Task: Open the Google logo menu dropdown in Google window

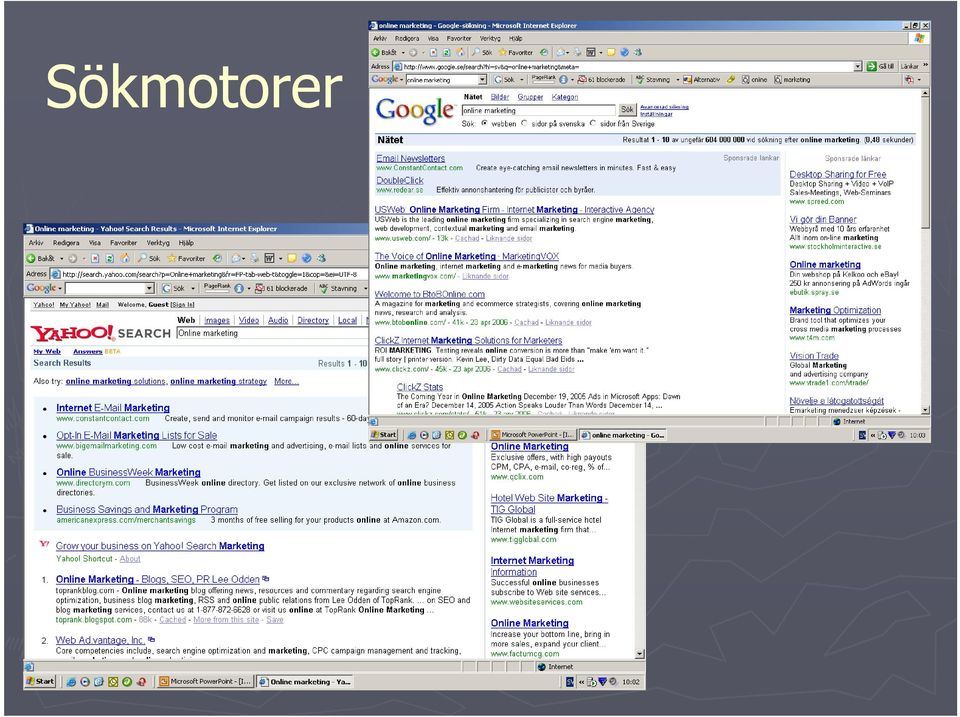Action: 402,80
